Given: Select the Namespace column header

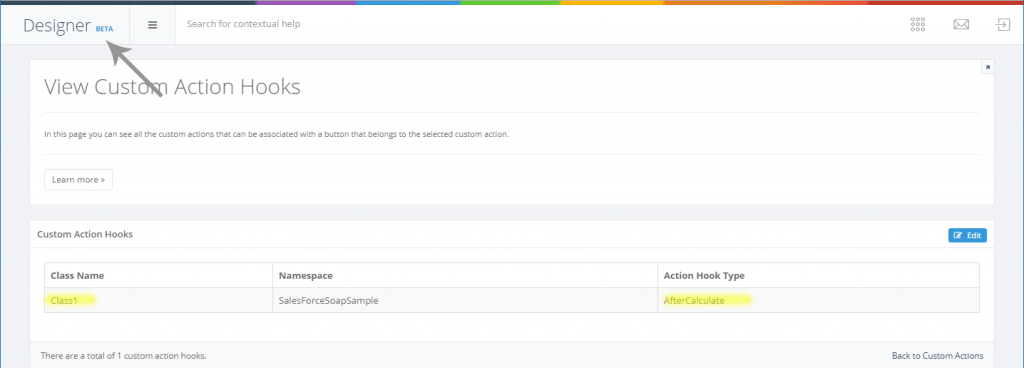Looking at the screenshot, I should coord(465,275).
